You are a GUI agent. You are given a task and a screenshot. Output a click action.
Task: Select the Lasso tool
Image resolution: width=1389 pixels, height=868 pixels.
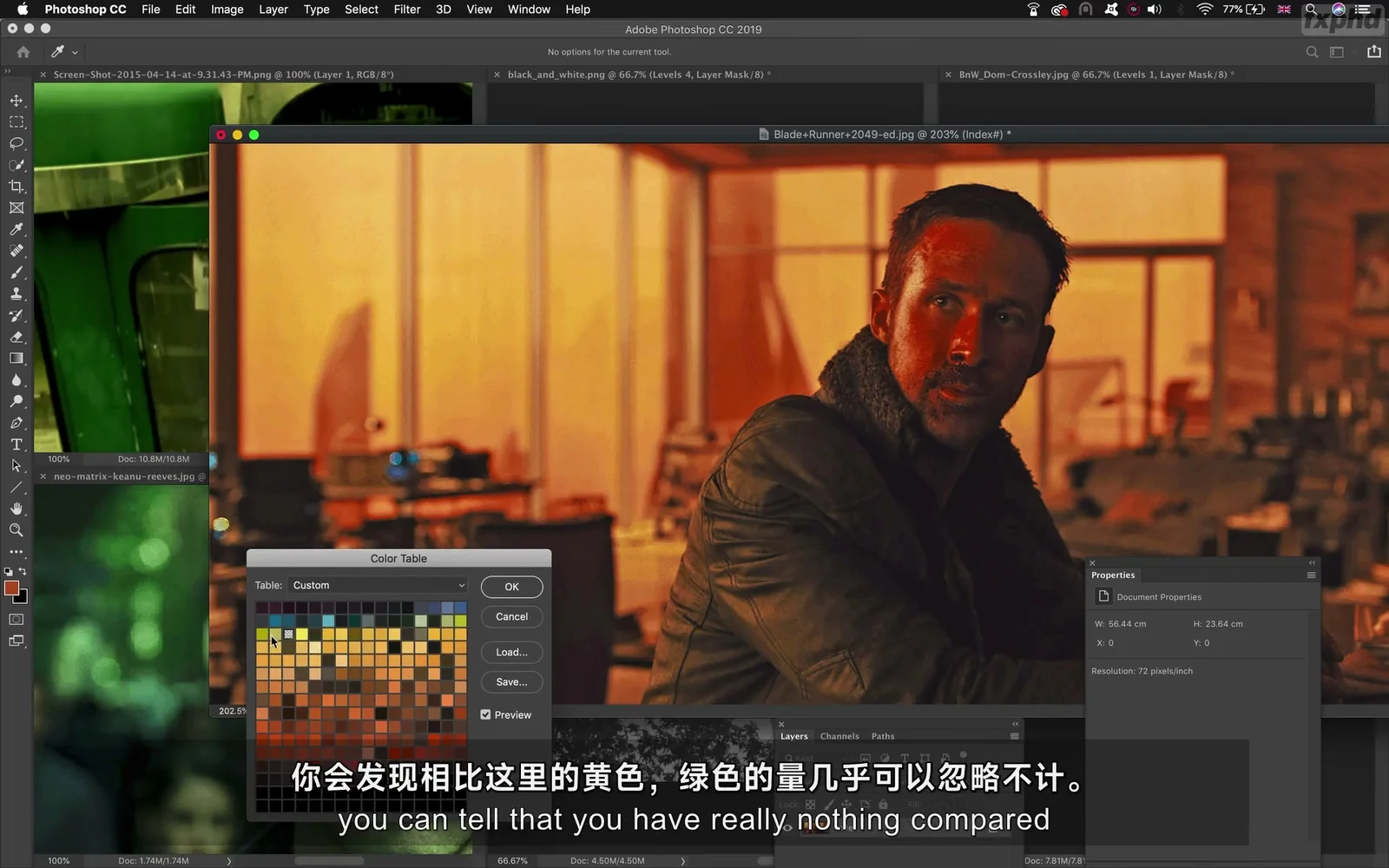(x=16, y=143)
